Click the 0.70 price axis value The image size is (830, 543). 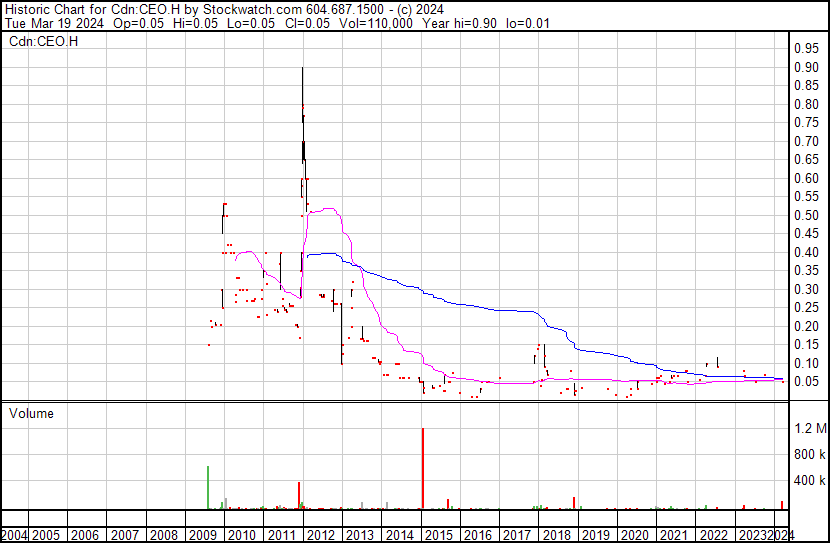pos(807,141)
